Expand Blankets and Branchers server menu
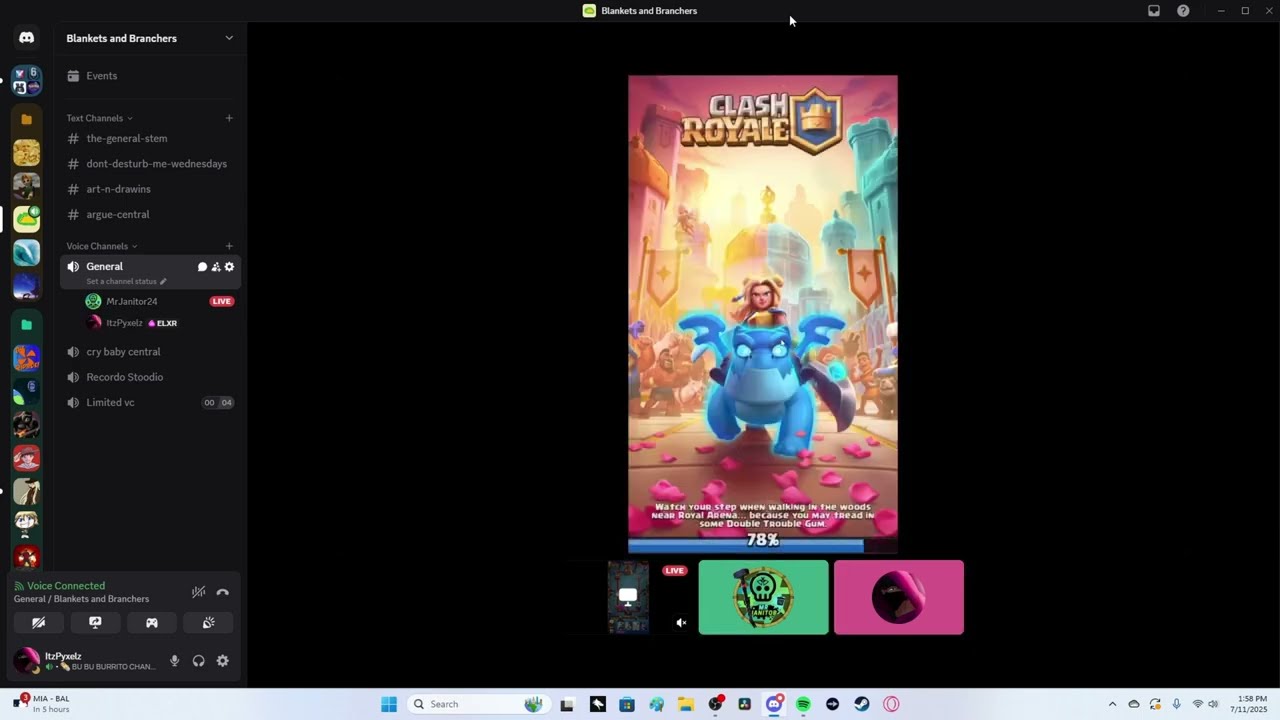The height and width of the screenshot is (720, 1280). 229,38
